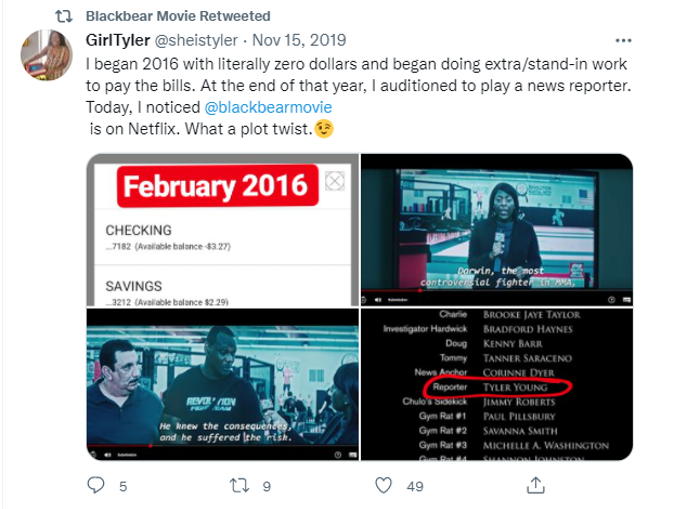
Task: Click the reply count 5
Action: coord(123,486)
